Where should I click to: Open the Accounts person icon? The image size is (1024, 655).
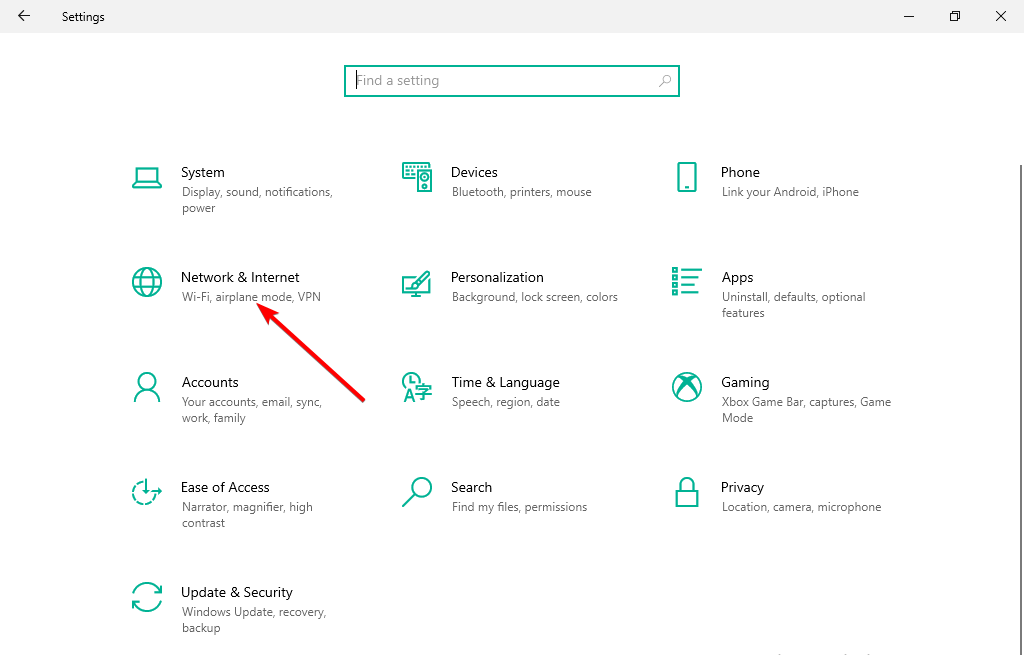click(146, 387)
